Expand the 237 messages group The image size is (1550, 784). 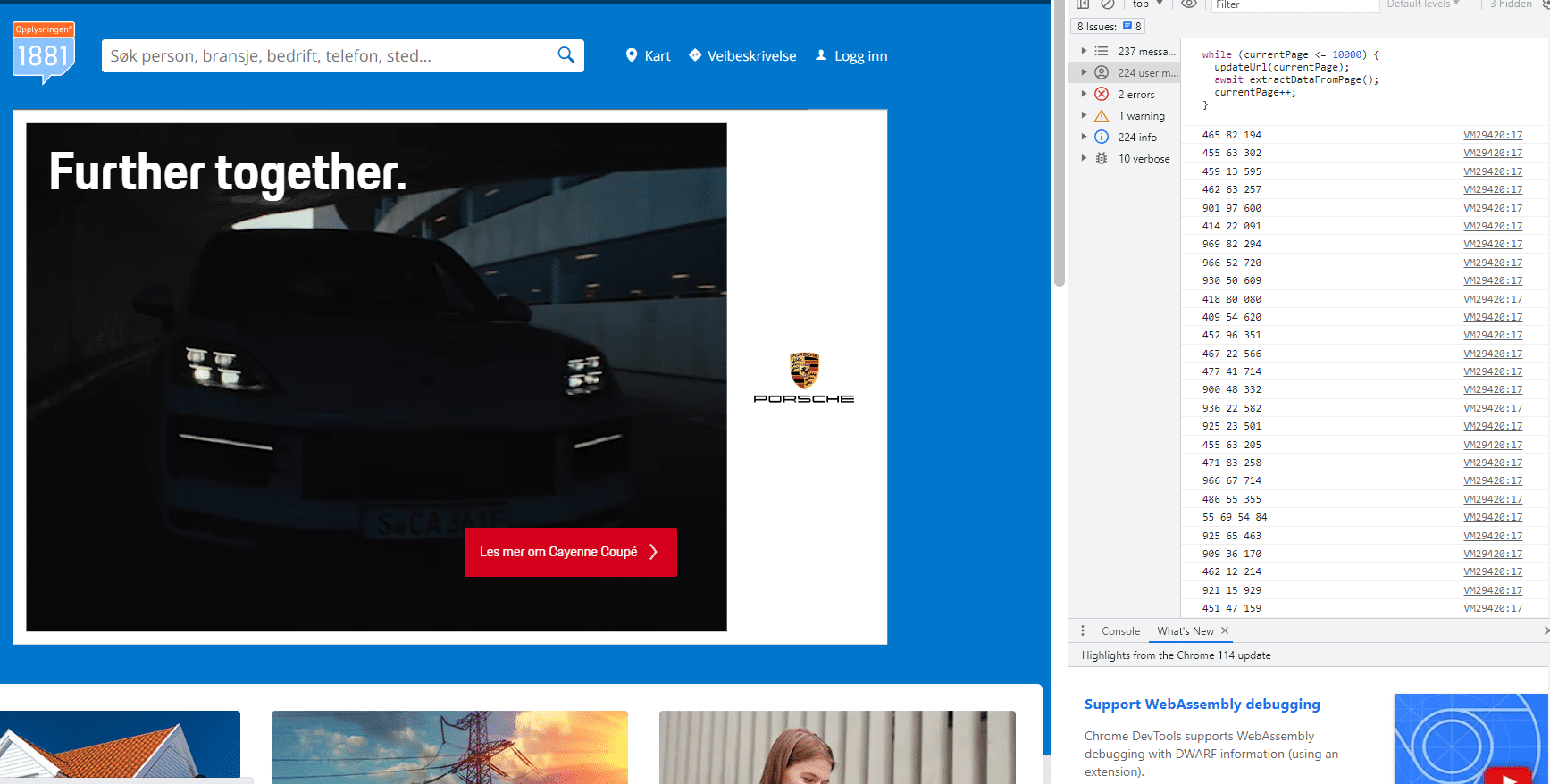pyautogui.click(x=1084, y=51)
